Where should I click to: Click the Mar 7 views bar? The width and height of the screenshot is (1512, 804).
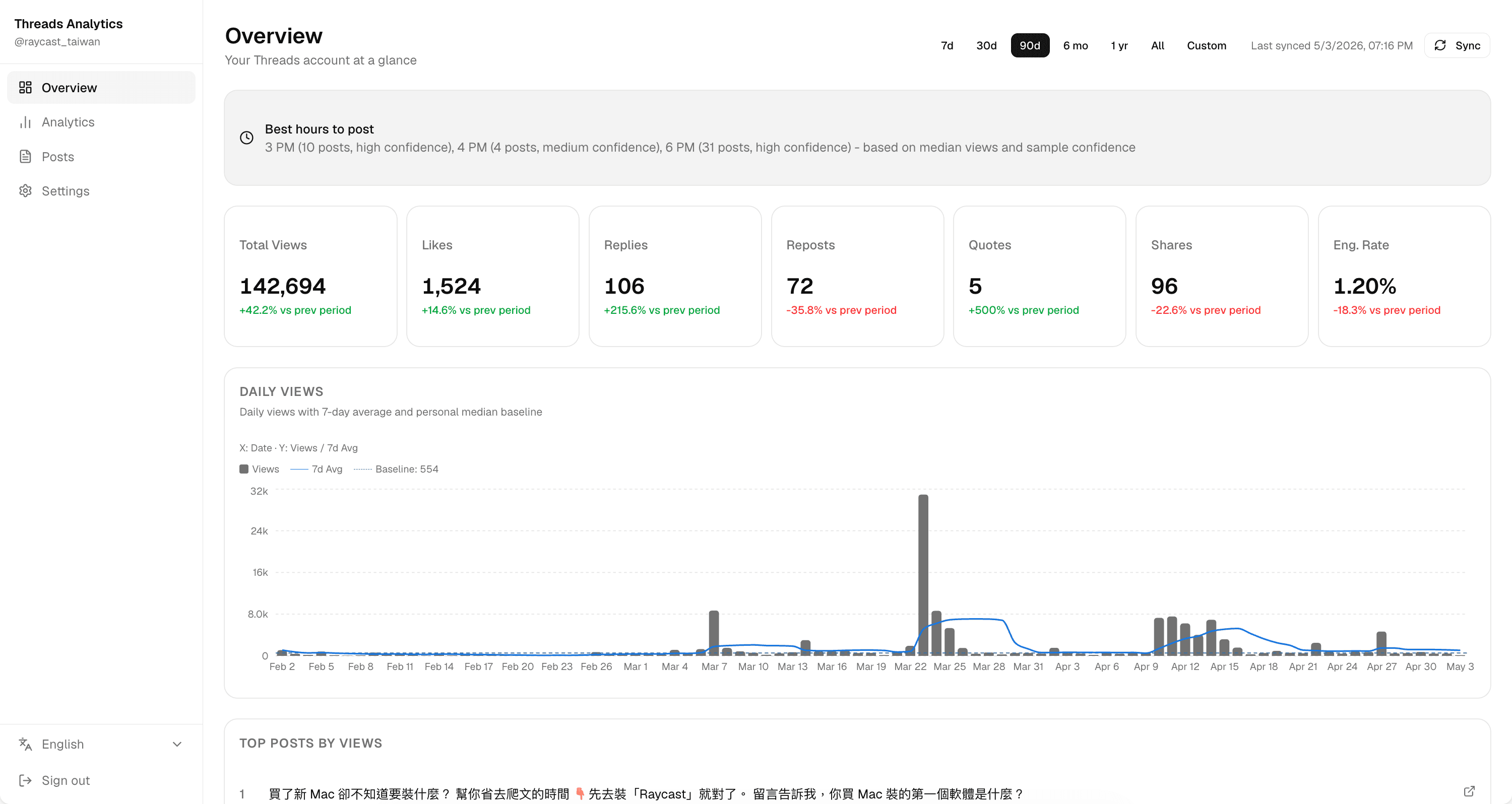click(x=714, y=633)
